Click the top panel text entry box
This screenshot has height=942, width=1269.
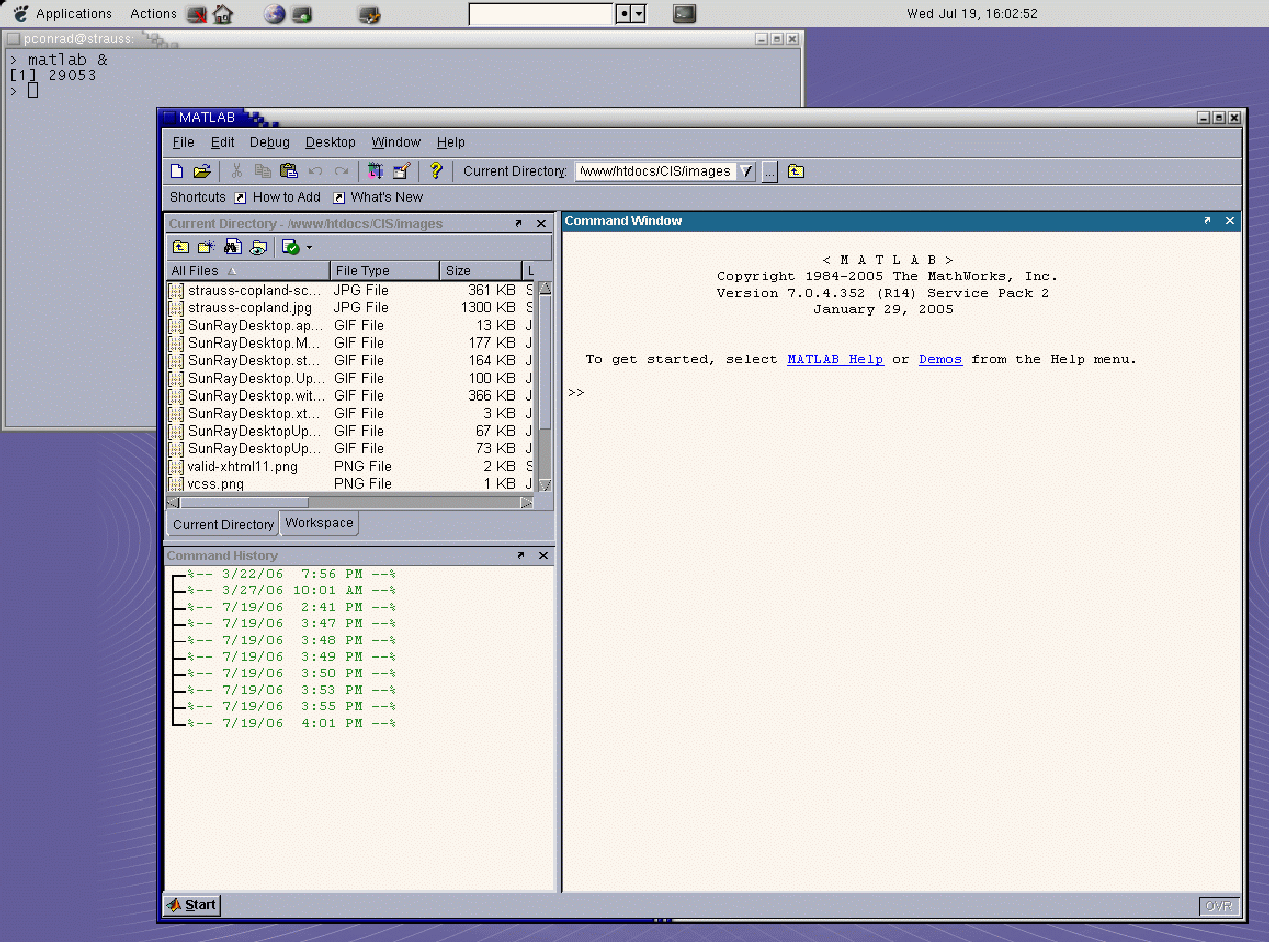(x=540, y=14)
